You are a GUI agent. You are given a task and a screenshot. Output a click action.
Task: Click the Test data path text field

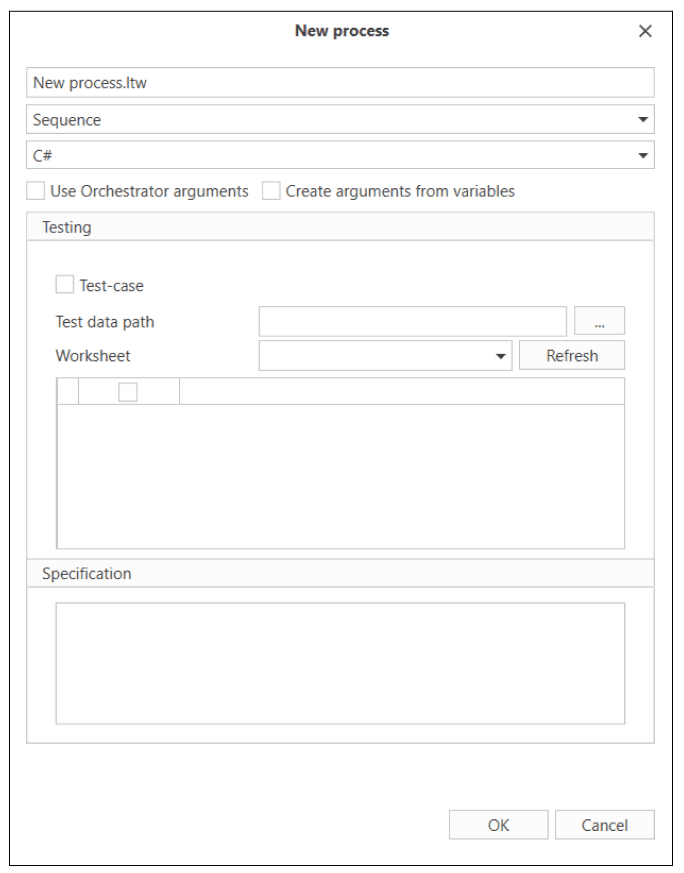coord(413,321)
